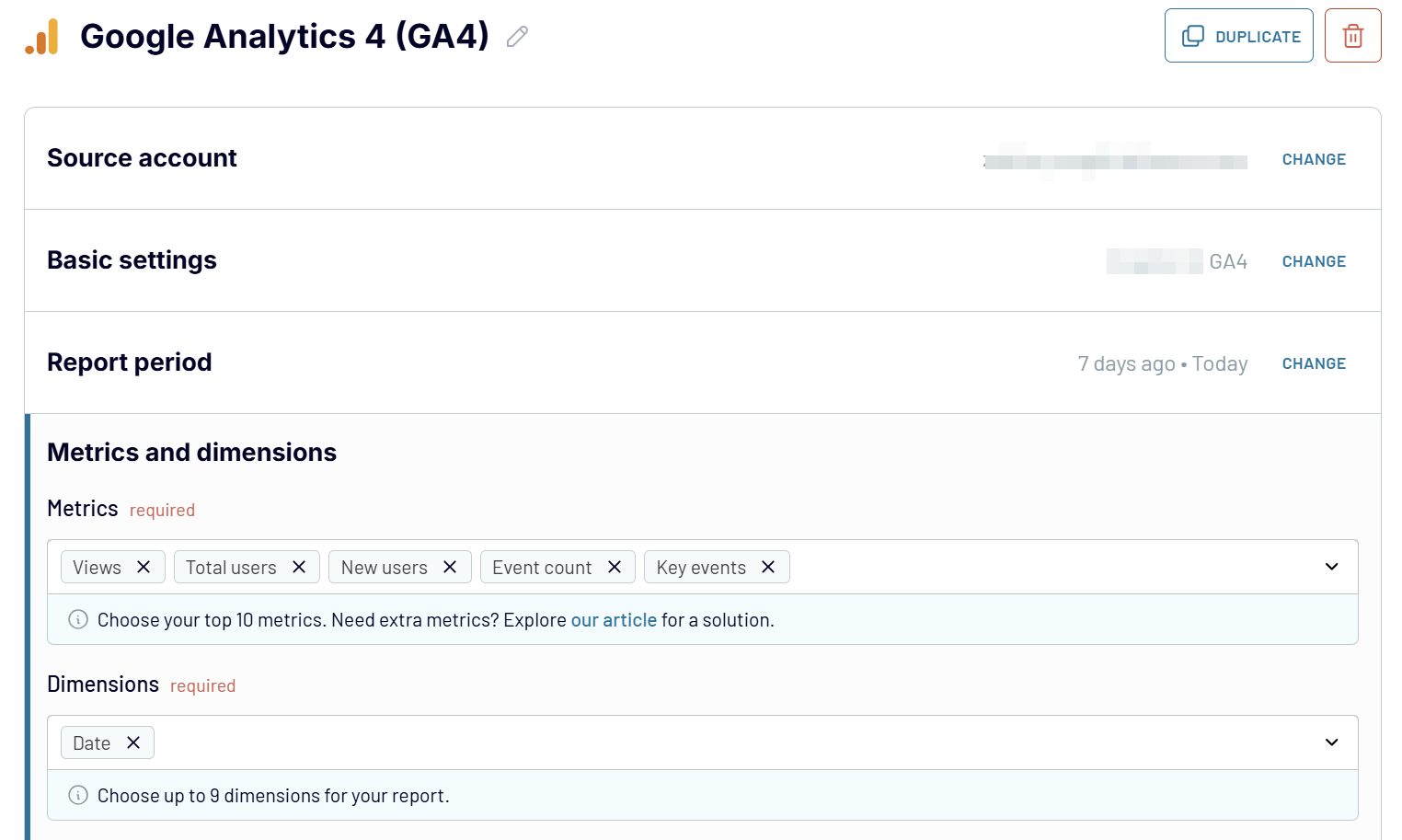Remove the Total users metric tag
1402x840 pixels.
coord(299,567)
